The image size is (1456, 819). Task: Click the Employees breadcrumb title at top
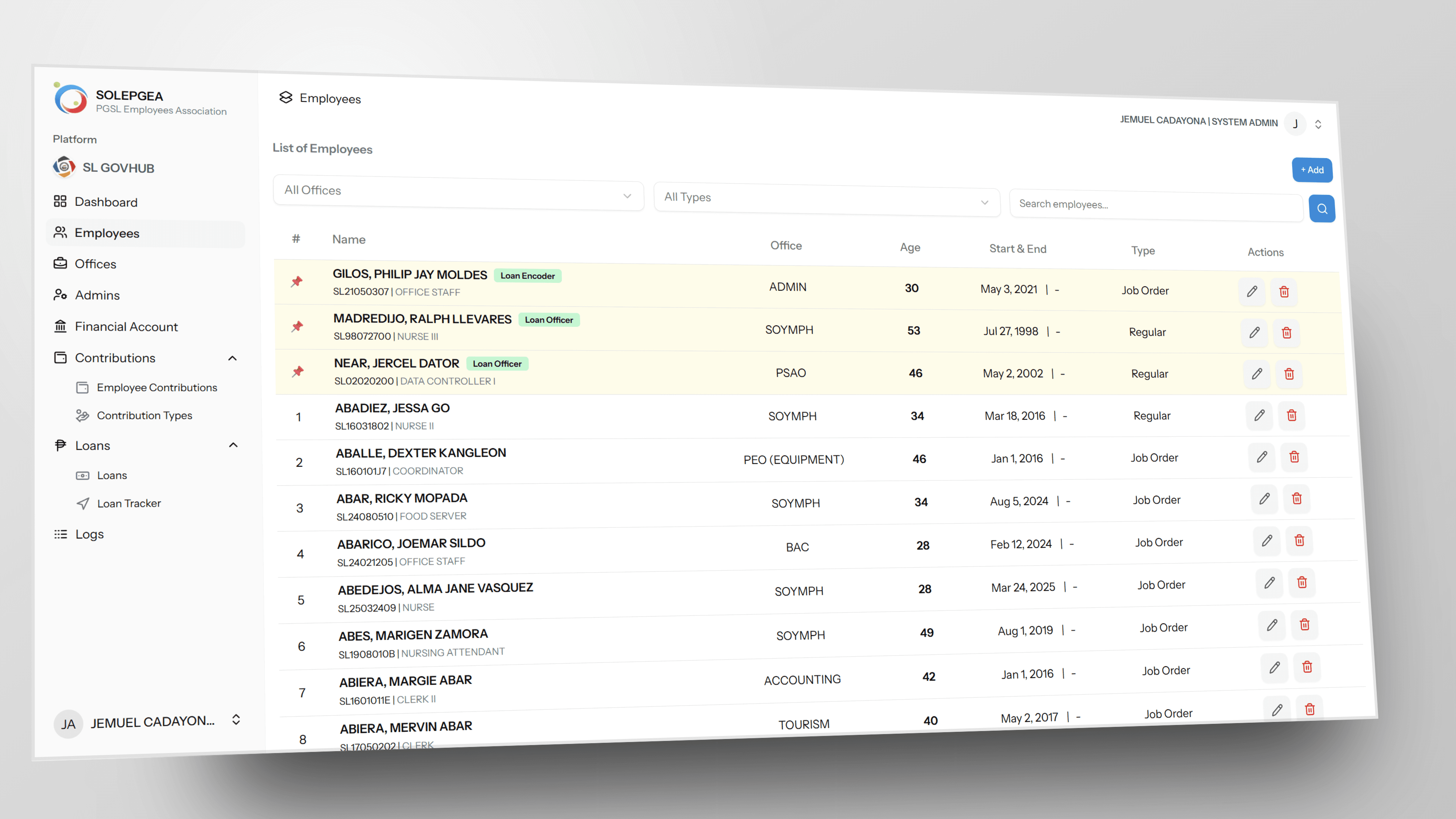pos(330,99)
